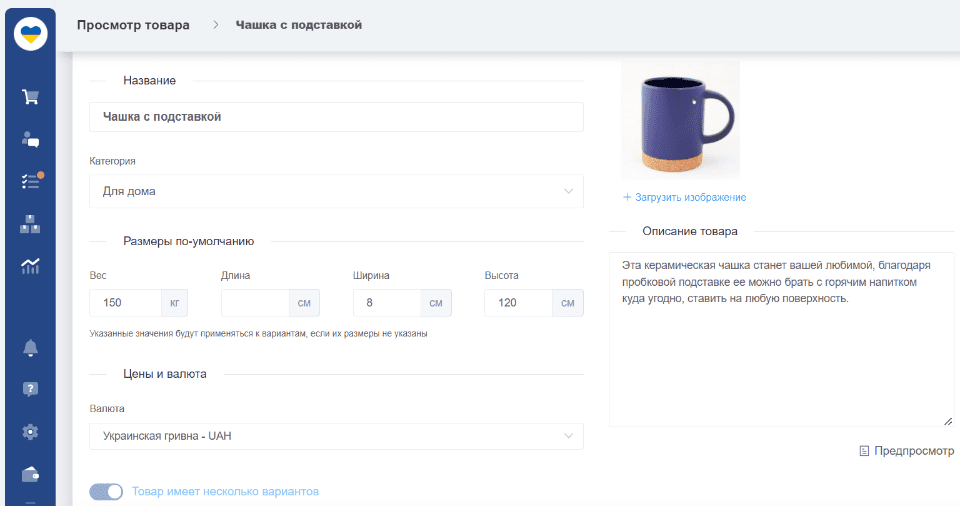Click the 'Цены и валюта' heading
This screenshot has height=506, width=960.
(165, 374)
